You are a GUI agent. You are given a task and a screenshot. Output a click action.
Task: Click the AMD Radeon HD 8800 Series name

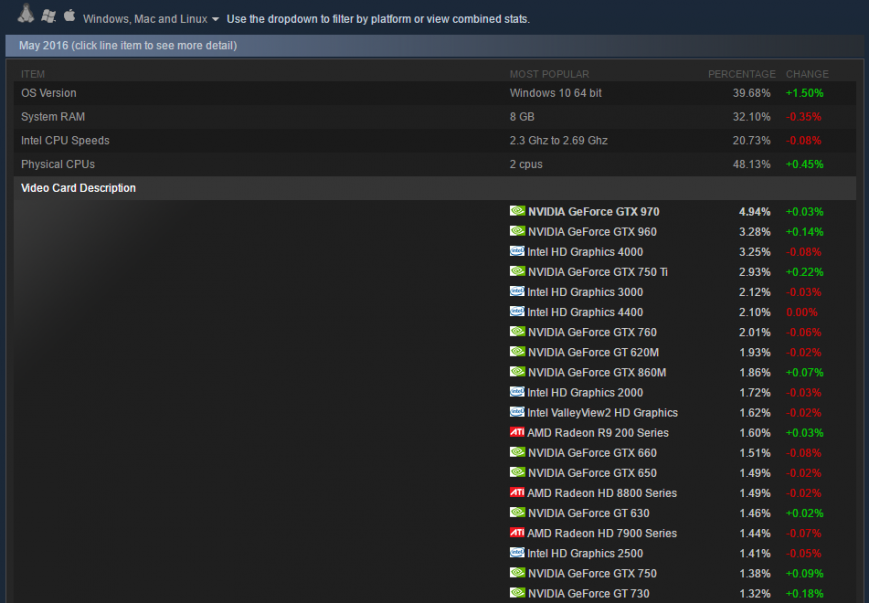point(602,493)
